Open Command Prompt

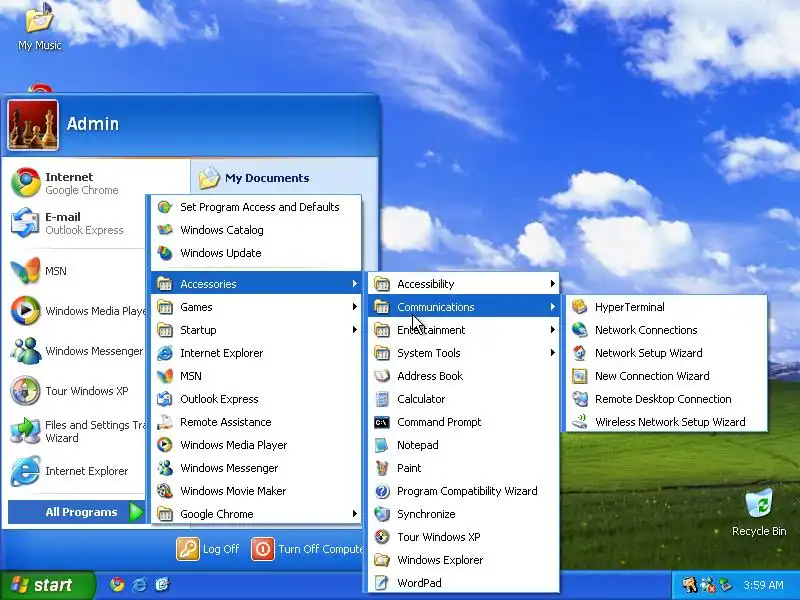pos(463,421)
